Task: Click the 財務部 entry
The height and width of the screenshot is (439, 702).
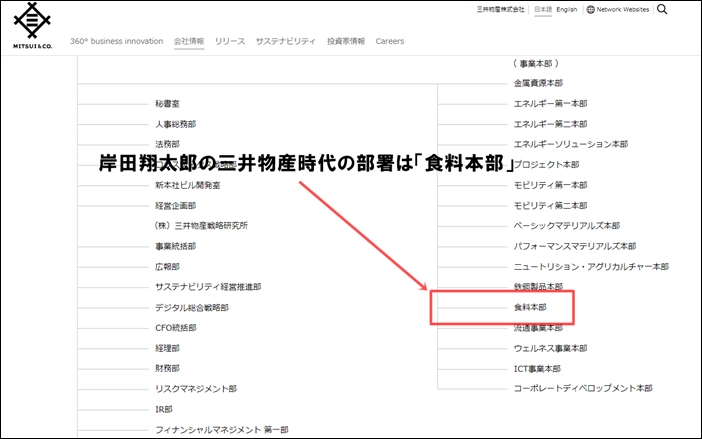Action: (167, 368)
